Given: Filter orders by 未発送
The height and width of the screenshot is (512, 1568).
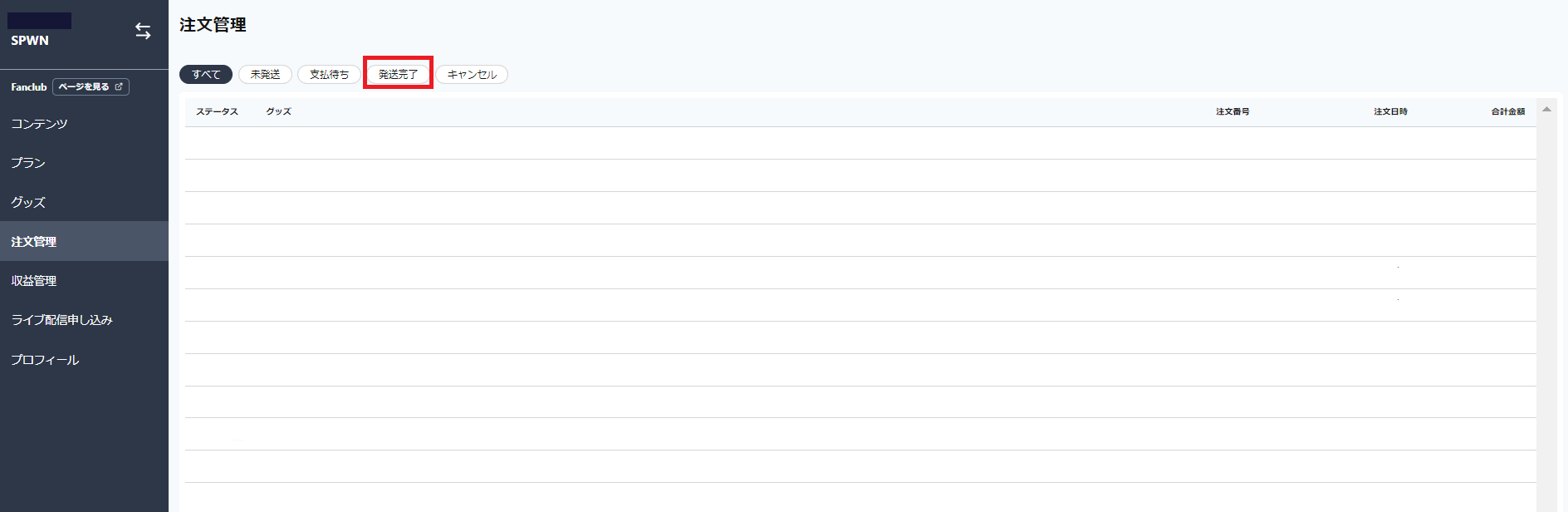Looking at the screenshot, I should coord(265,75).
